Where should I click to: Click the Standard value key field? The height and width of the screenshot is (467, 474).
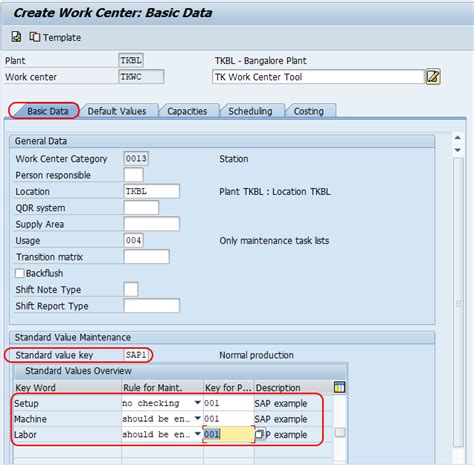click(136, 355)
